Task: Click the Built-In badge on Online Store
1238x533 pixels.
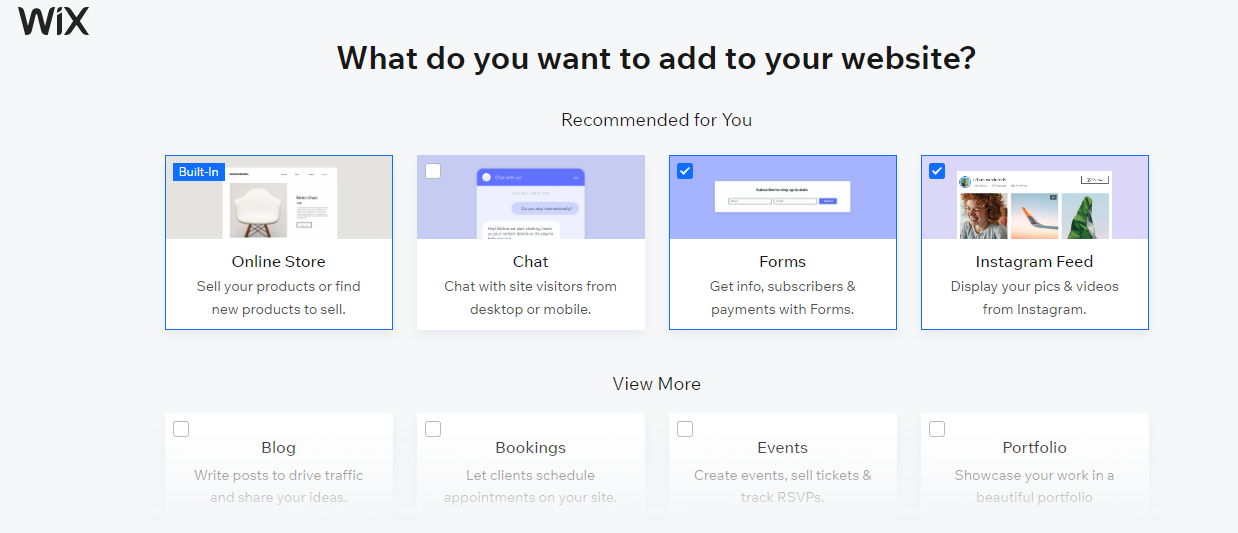Action: tap(198, 172)
